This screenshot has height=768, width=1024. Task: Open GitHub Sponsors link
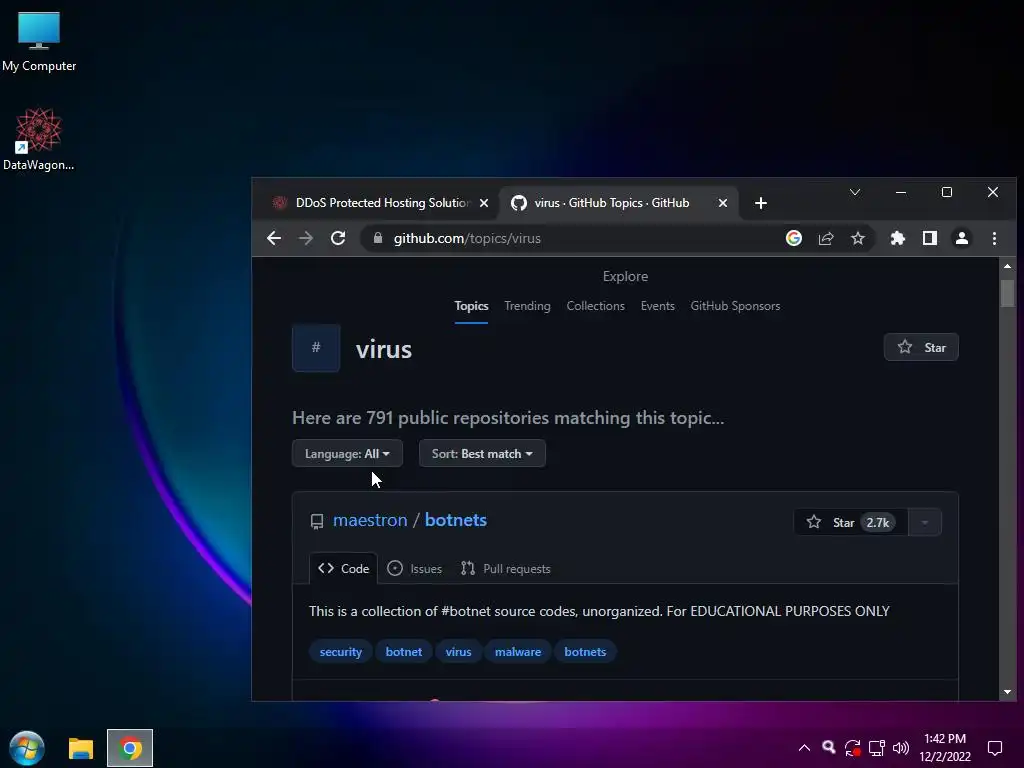point(735,306)
